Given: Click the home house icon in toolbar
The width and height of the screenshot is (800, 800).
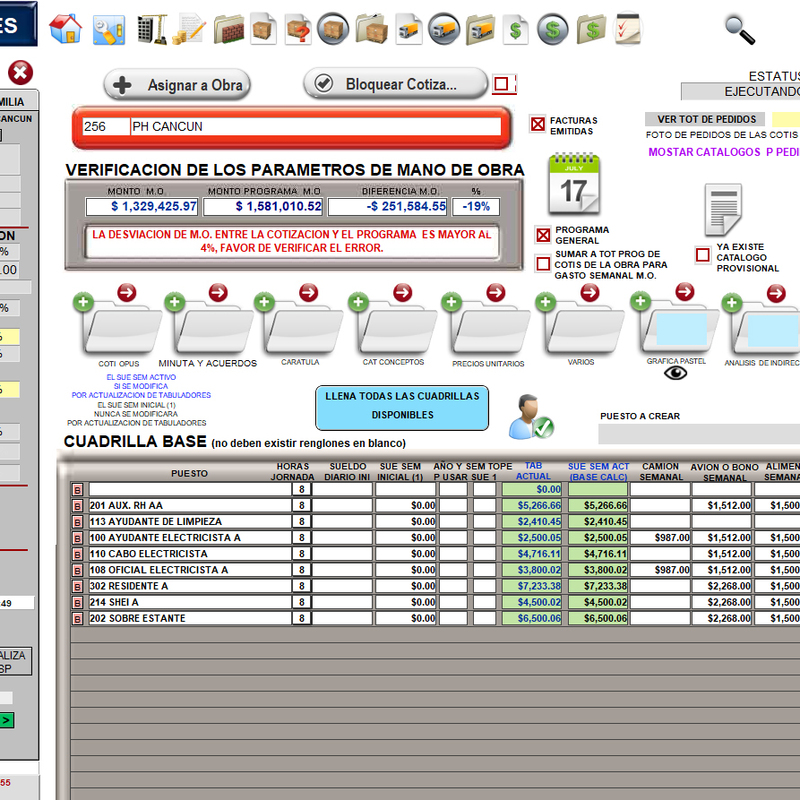Looking at the screenshot, I should click(x=65, y=28).
